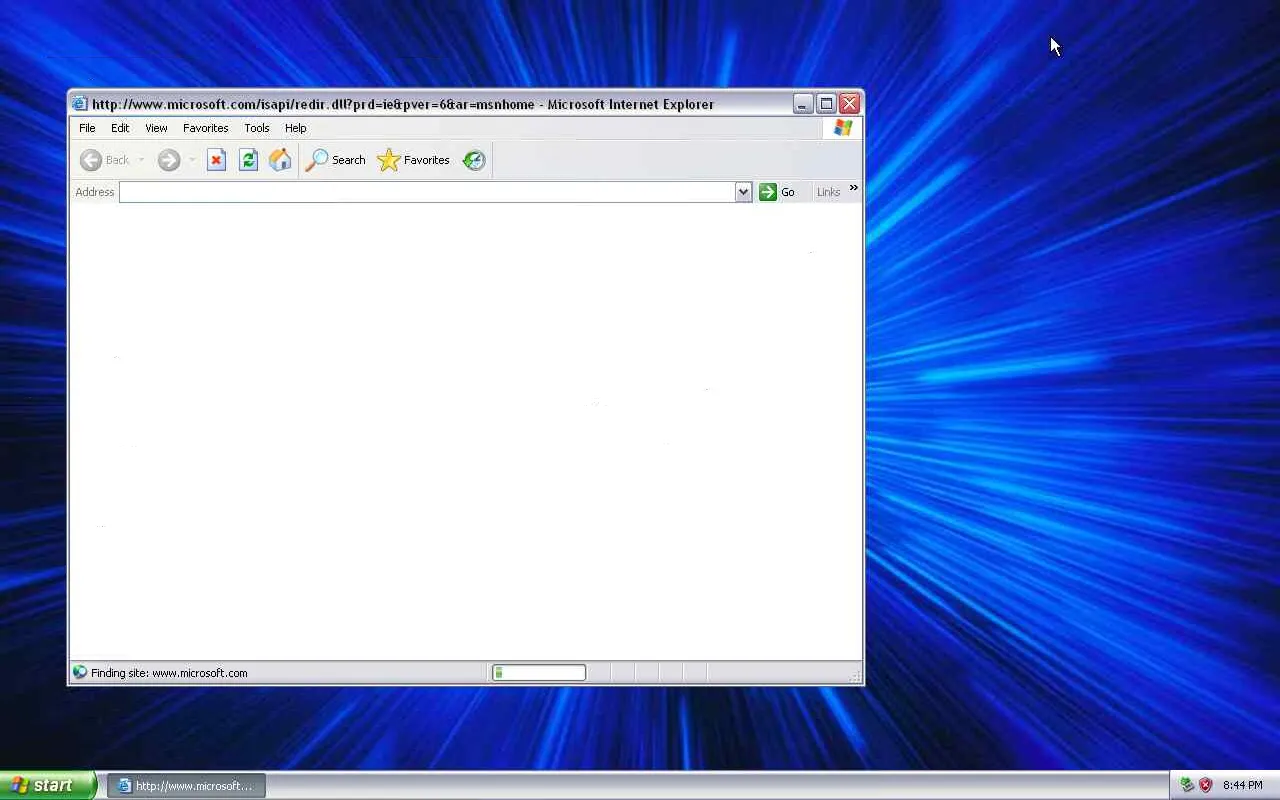
Task: Click the "Finding site: www.microsoft.com" status text
Action: click(x=169, y=673)
